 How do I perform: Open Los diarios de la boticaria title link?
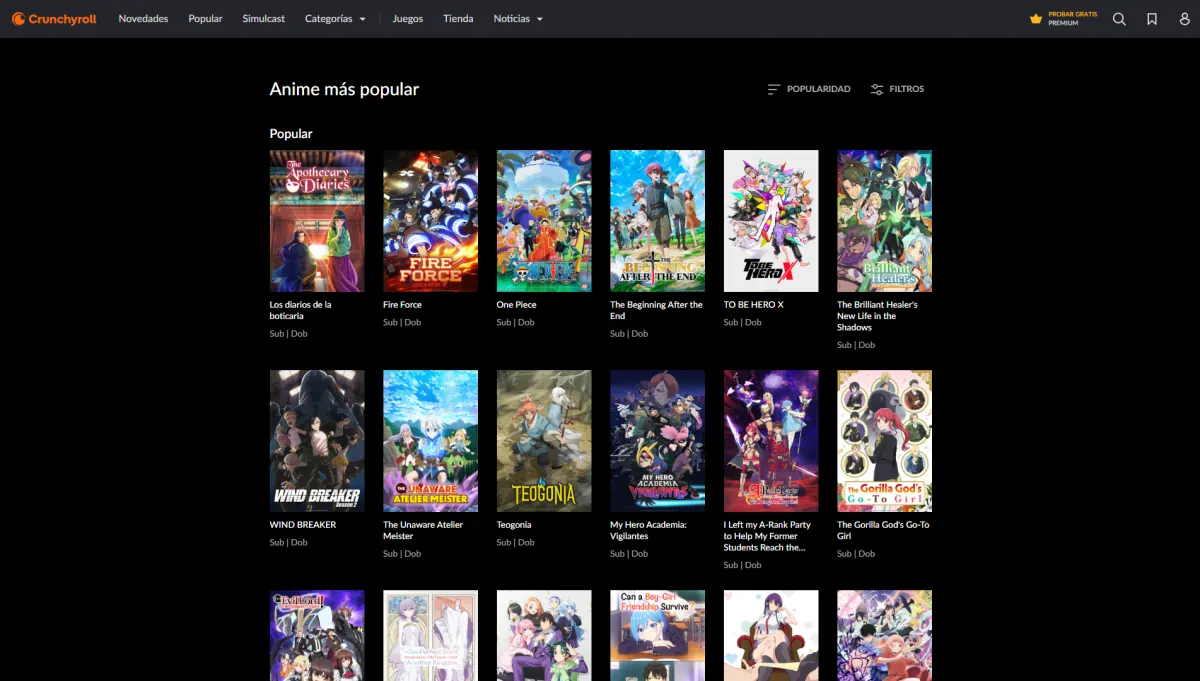coord(300,310)
